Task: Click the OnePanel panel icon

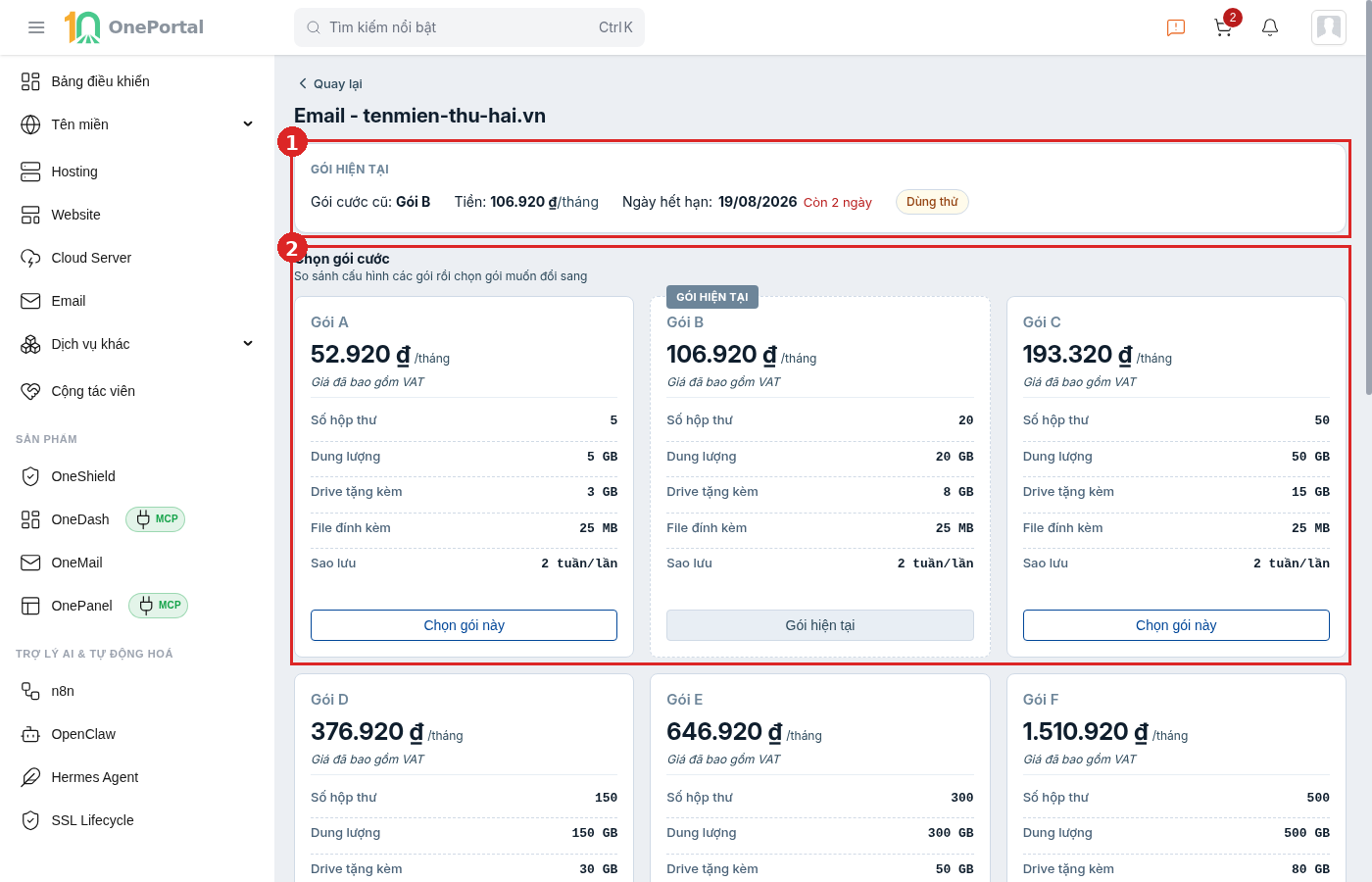Action: click(x=30, y=606)
